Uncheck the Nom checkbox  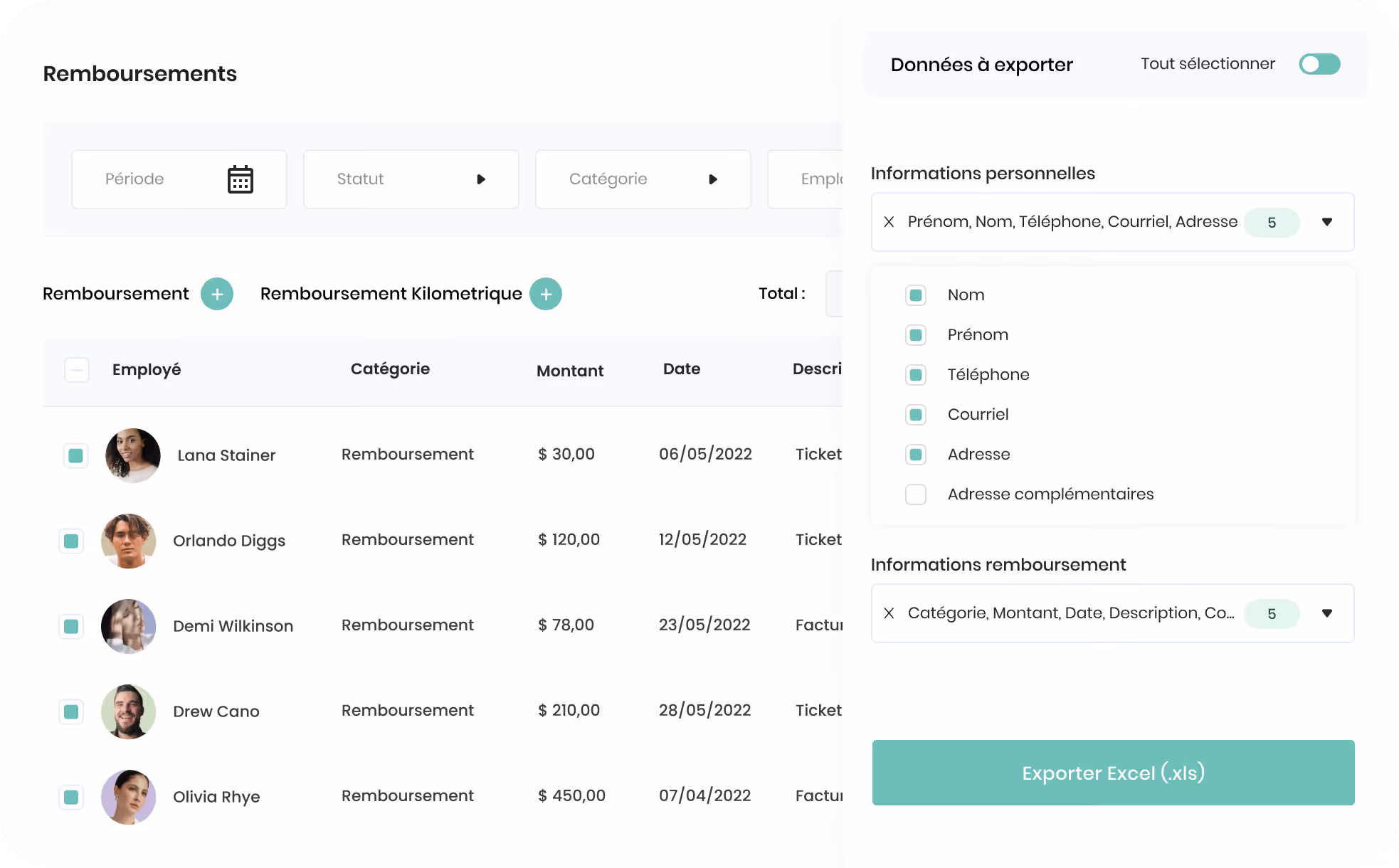click(x=916, y=295)
